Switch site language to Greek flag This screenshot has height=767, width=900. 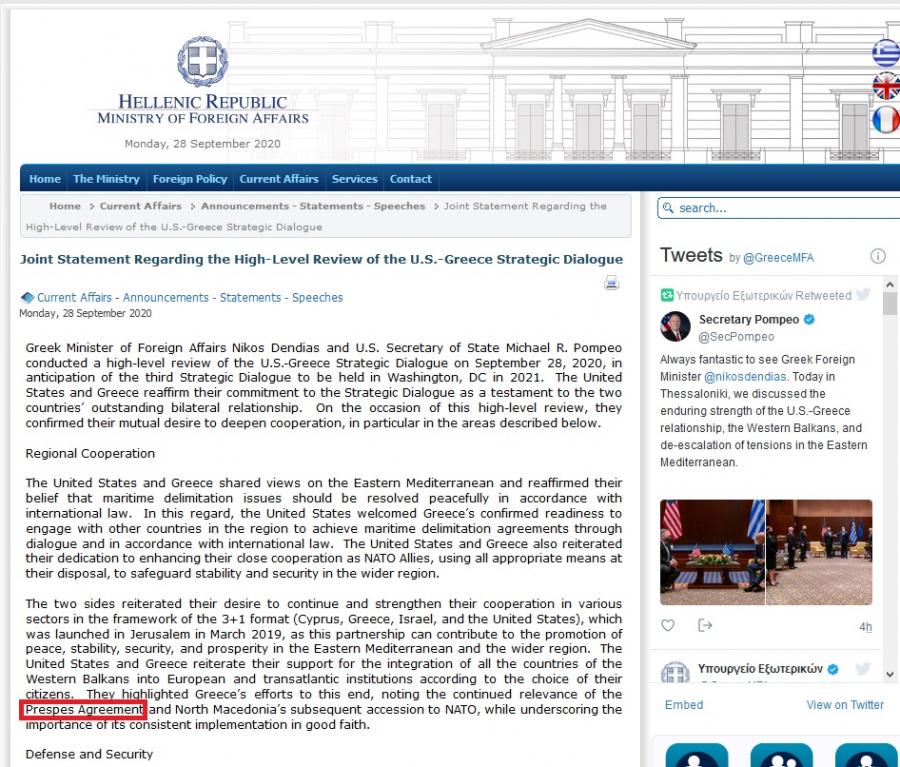(885, 51)
